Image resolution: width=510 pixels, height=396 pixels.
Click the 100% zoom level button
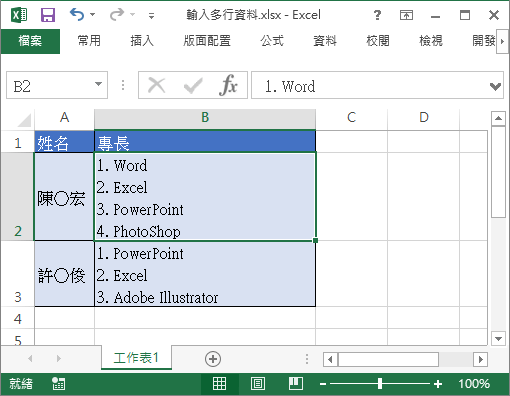pyautogui.click(x=474, y=384)
